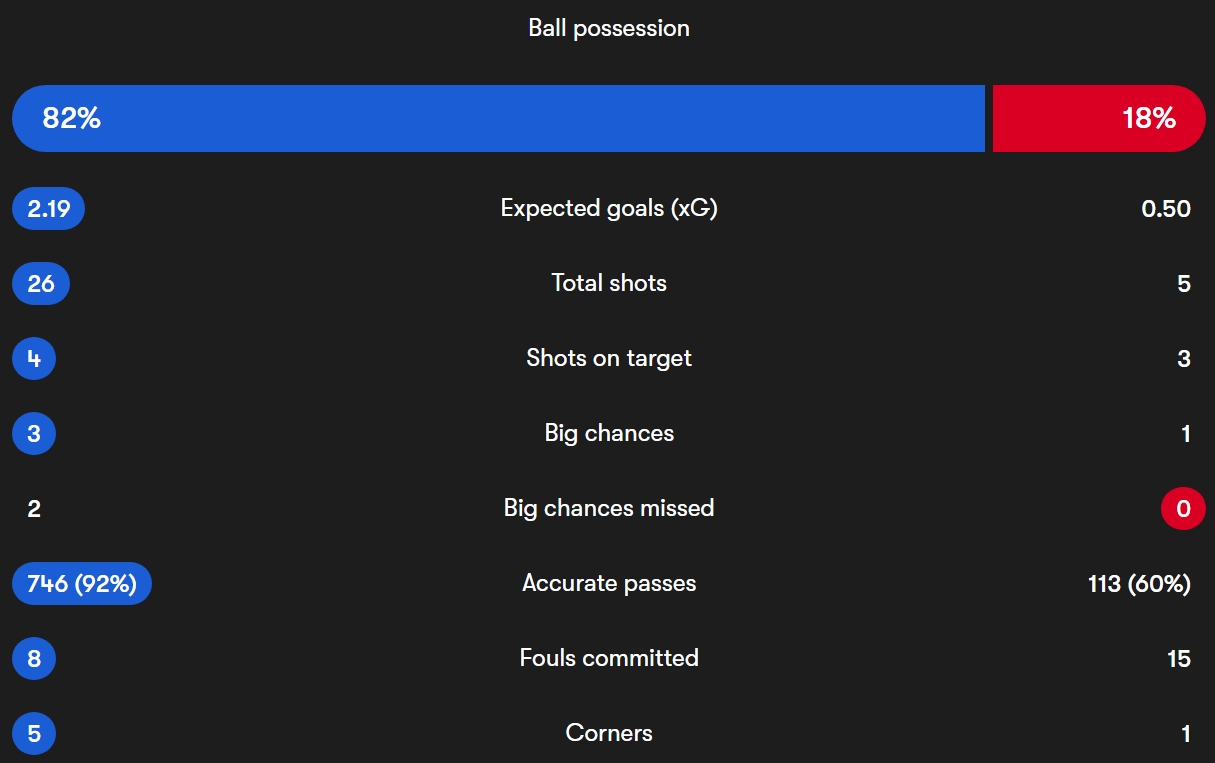Click the blue 82% possession bar
This screenshot has width=1215, height=763.
coord(498,119)
